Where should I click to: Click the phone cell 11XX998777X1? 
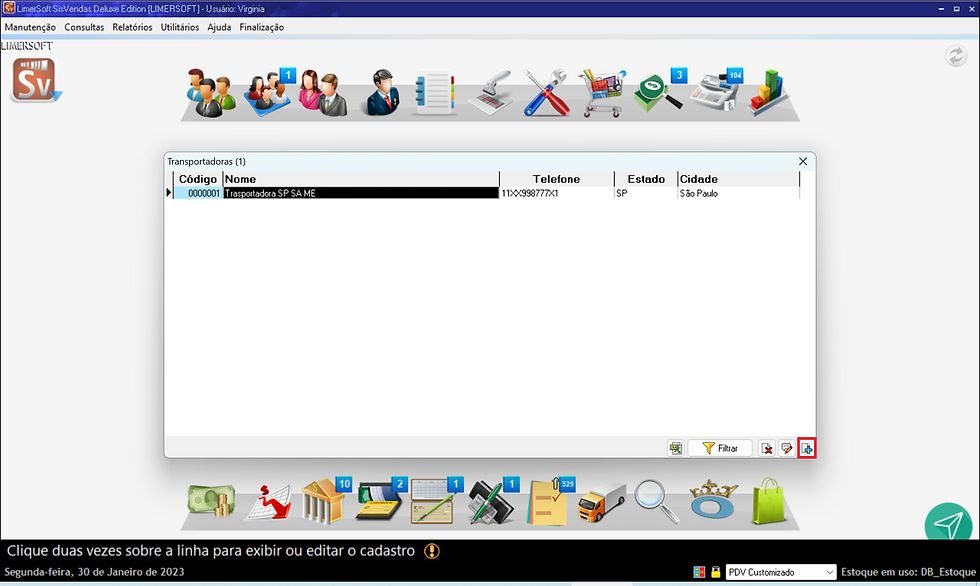click(x=556, y=193)
